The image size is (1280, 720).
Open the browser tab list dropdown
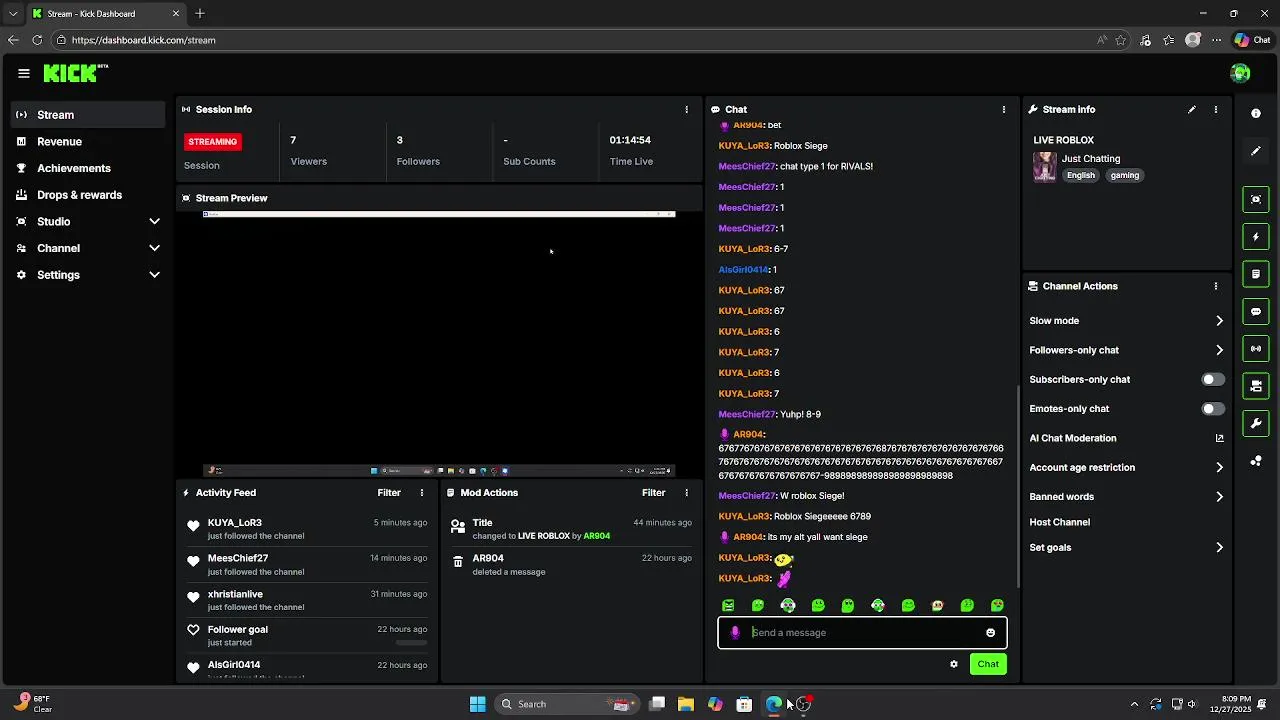pos(12,14)
